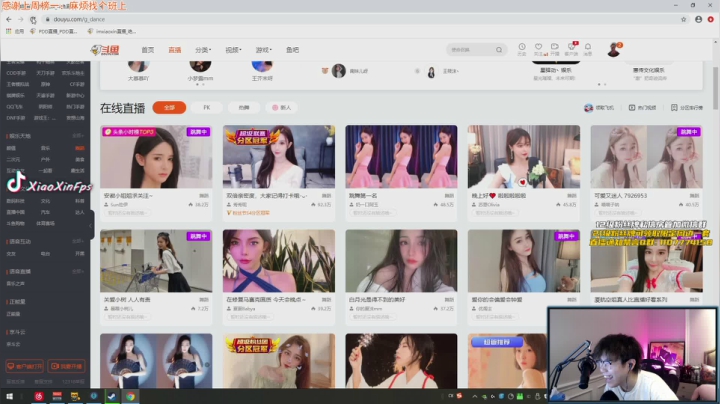Select 原神 category in sidebar
Screen dimensions: 720x404
45,84
